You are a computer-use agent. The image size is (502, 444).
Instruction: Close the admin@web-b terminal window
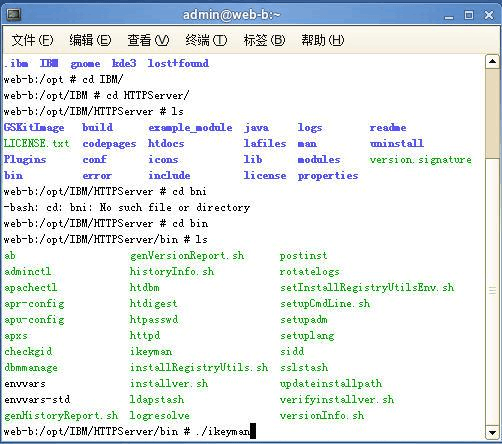pos(489,15)
